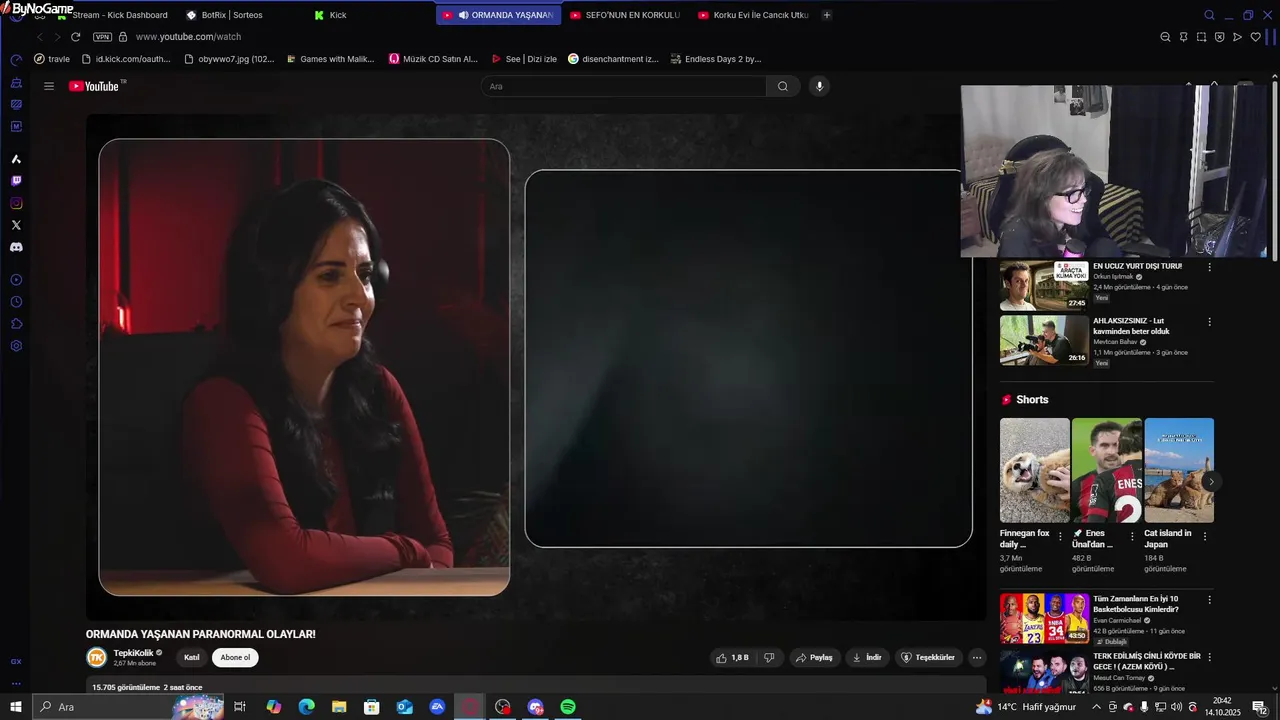
Task: Open the Cat island in Japan short thumbnail
Action: click(x=1179, y=470)
